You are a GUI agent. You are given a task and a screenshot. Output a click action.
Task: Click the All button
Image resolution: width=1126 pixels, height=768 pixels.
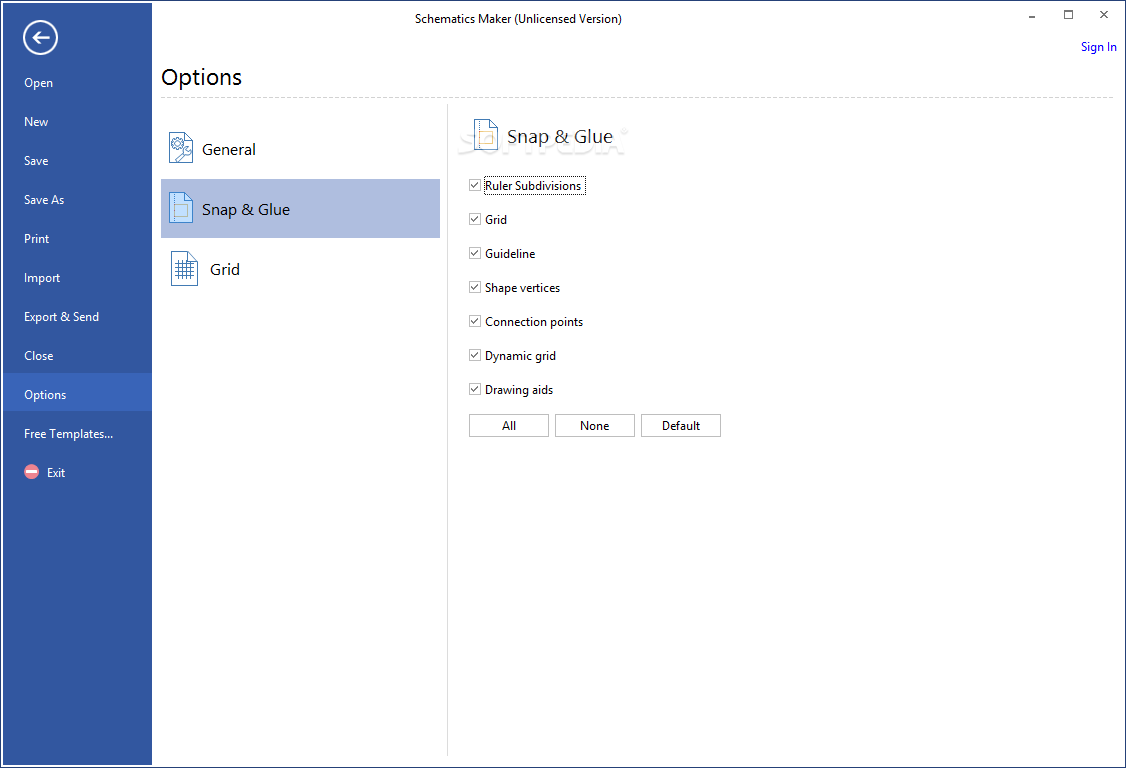[508, 425]
